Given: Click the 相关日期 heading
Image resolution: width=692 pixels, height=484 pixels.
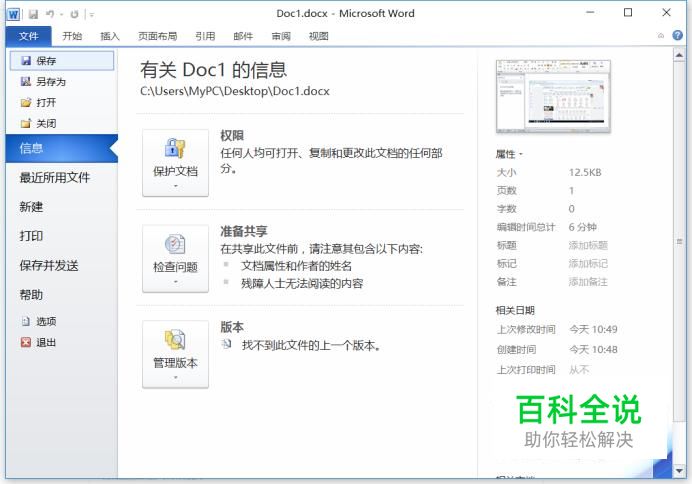Looking at the screenshot, I should (515, 310).
